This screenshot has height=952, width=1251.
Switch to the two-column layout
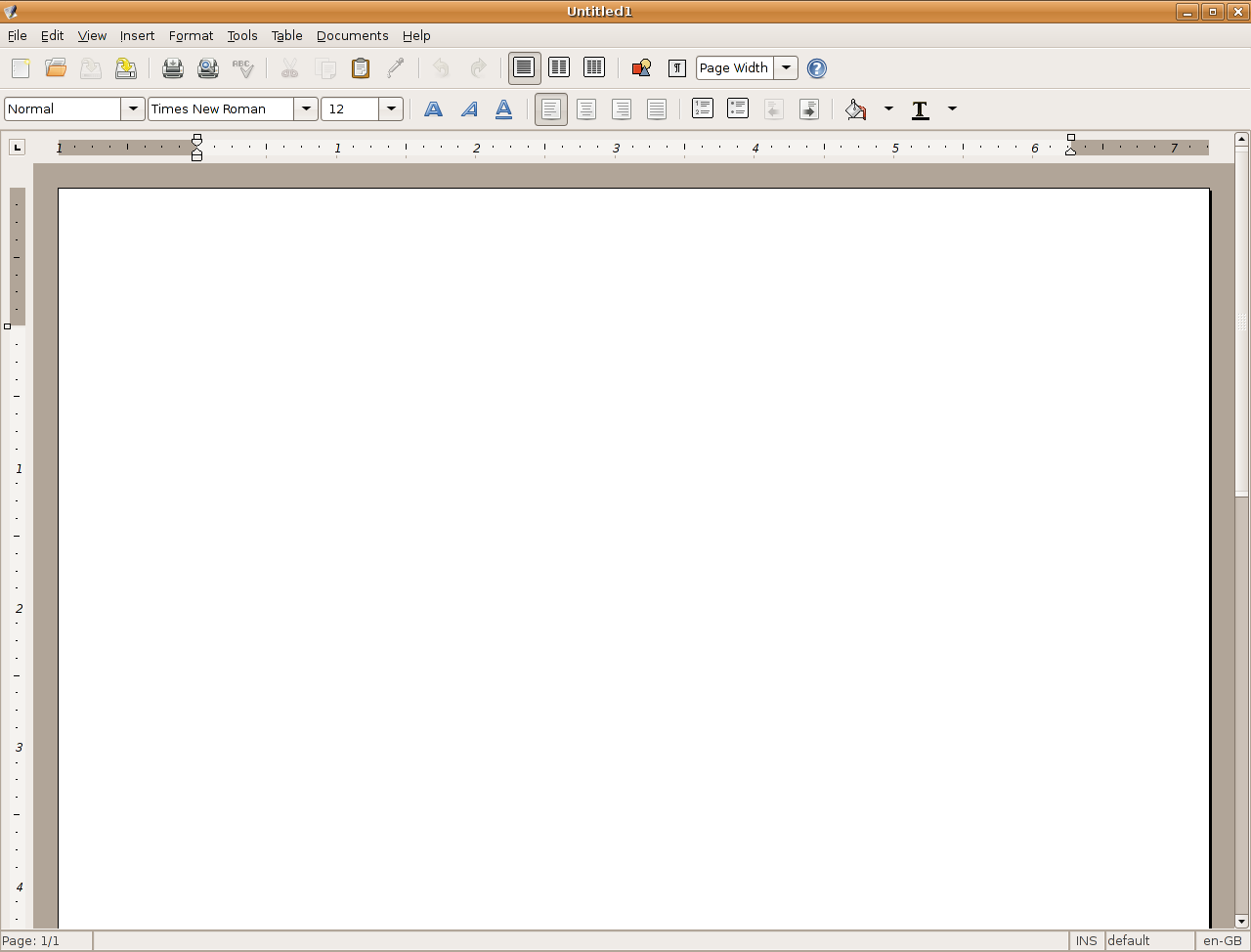coord(559,67)
